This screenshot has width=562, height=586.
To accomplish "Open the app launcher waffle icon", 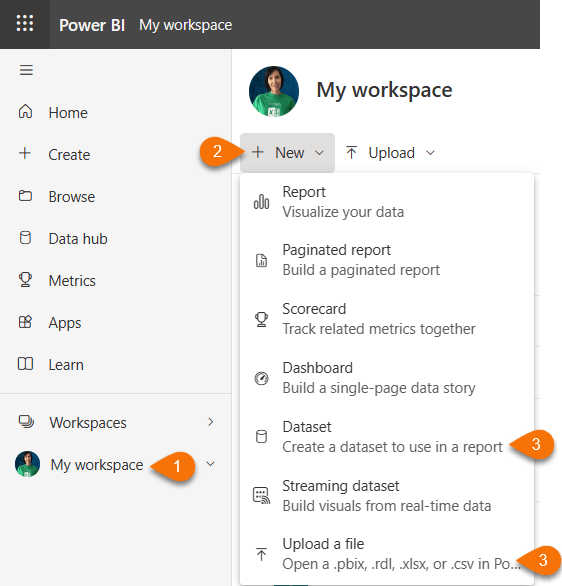I will coord(25,23).
